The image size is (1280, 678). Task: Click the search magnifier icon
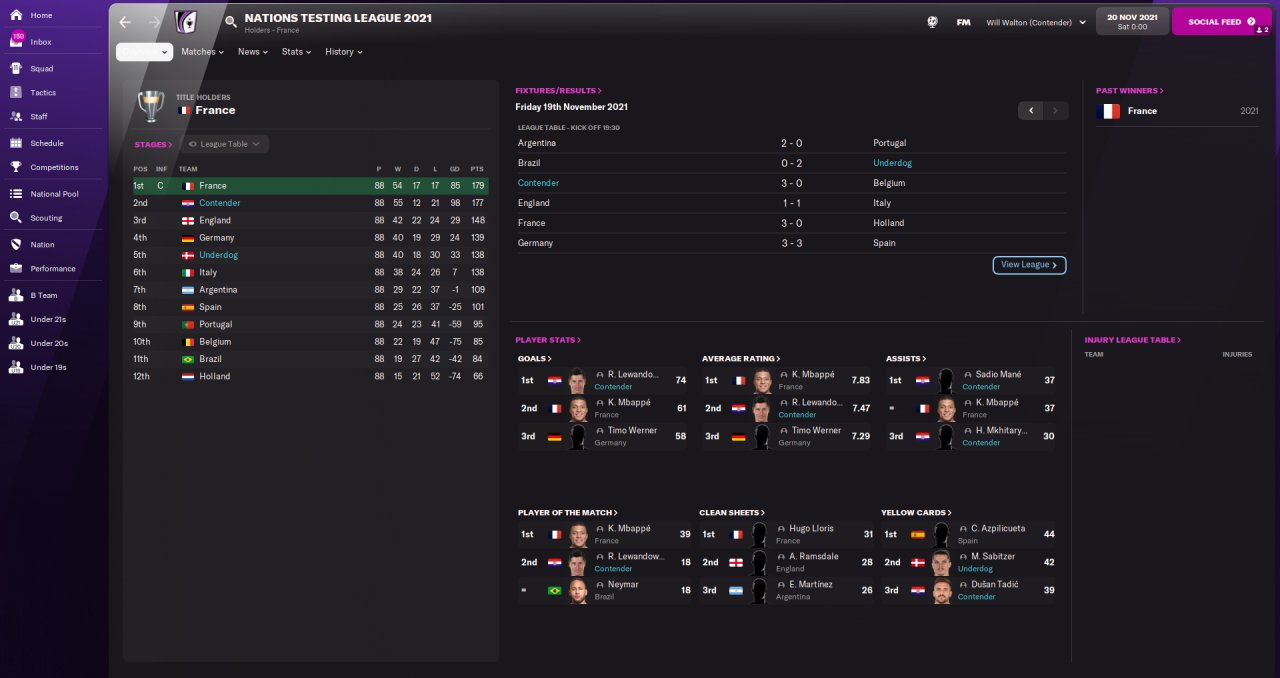point(231,21)
